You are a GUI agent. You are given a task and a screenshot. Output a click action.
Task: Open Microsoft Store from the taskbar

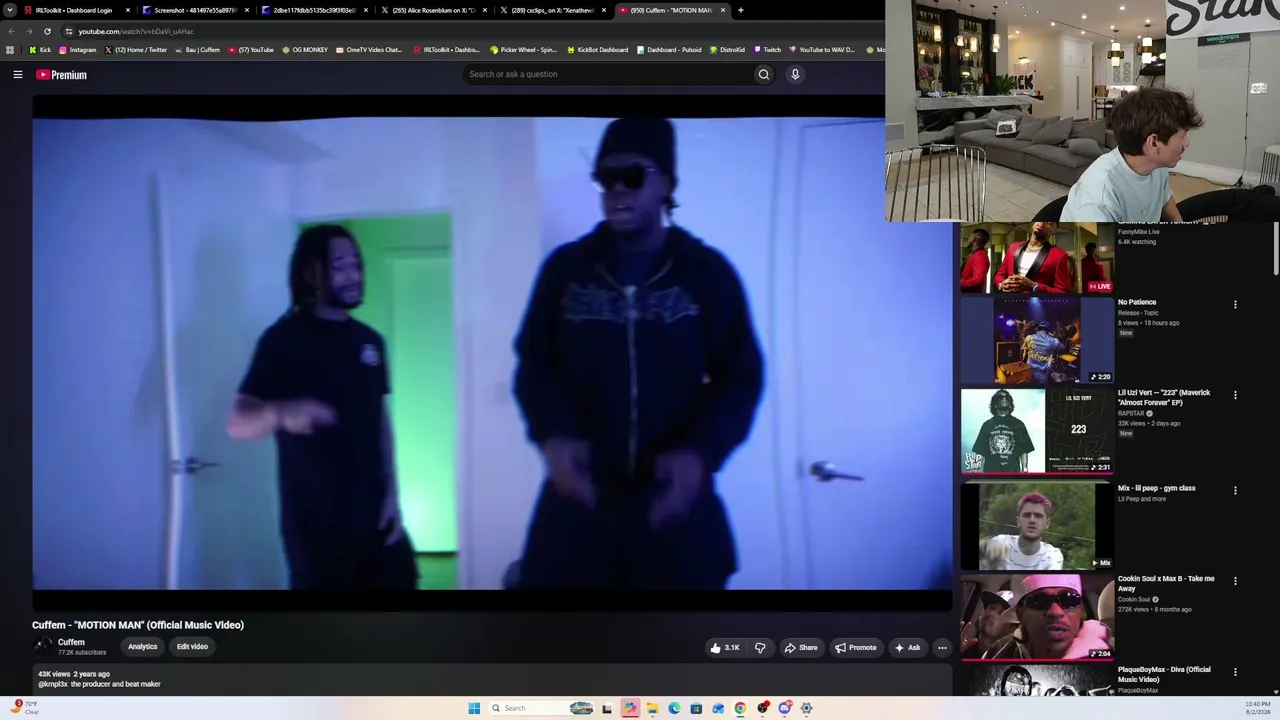696,708
